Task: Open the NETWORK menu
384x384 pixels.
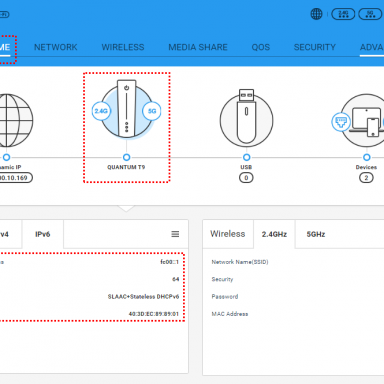Action: pos(56,47)
